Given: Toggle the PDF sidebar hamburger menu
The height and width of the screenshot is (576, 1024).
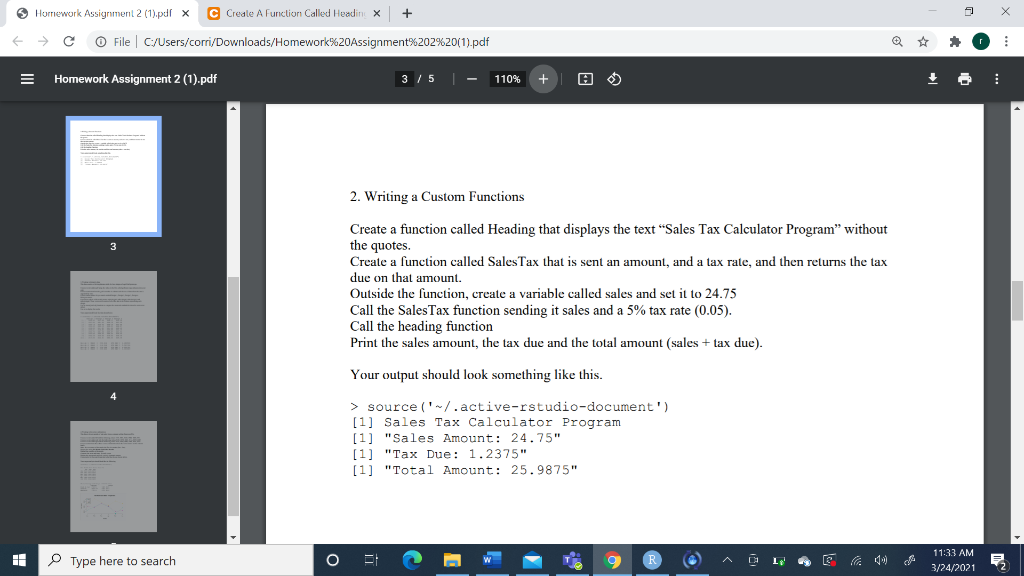Looking at the screenshot, I should [27, 79].
